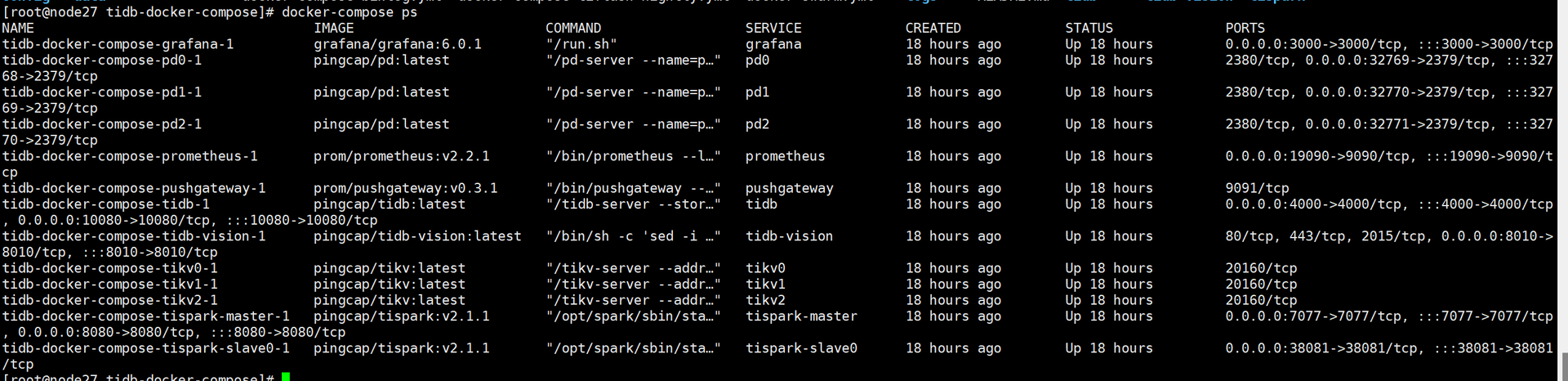
Task: Click image name pingcap/tidb:latest
Action: click(x=390, y=204)
